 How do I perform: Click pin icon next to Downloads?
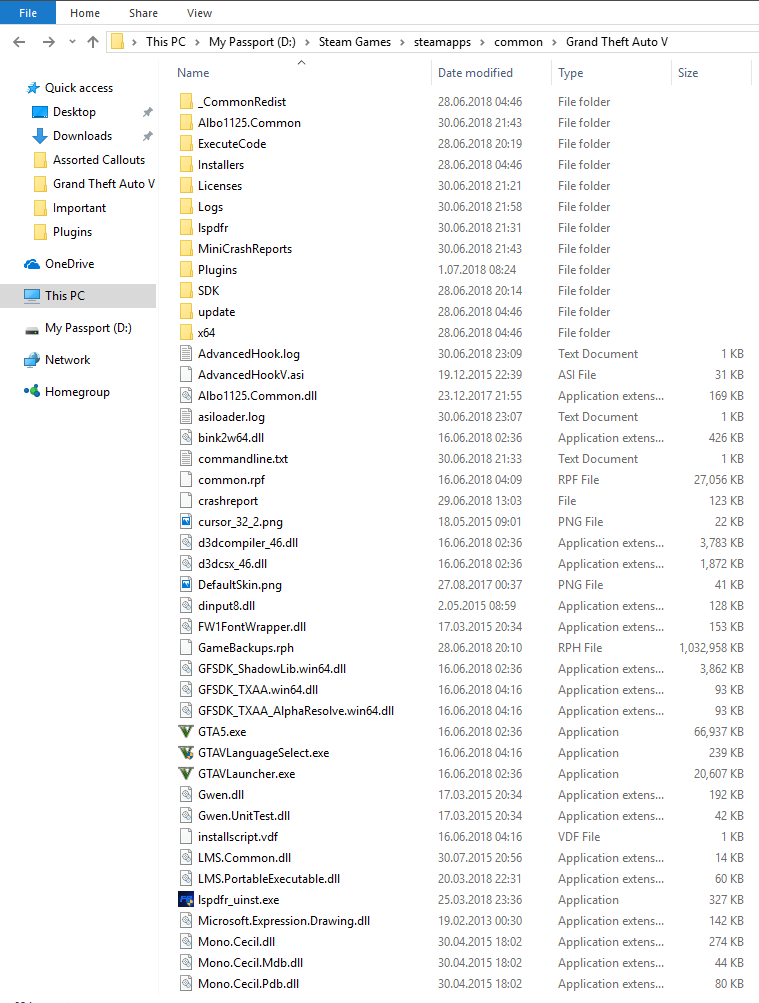tap(148, 136)
